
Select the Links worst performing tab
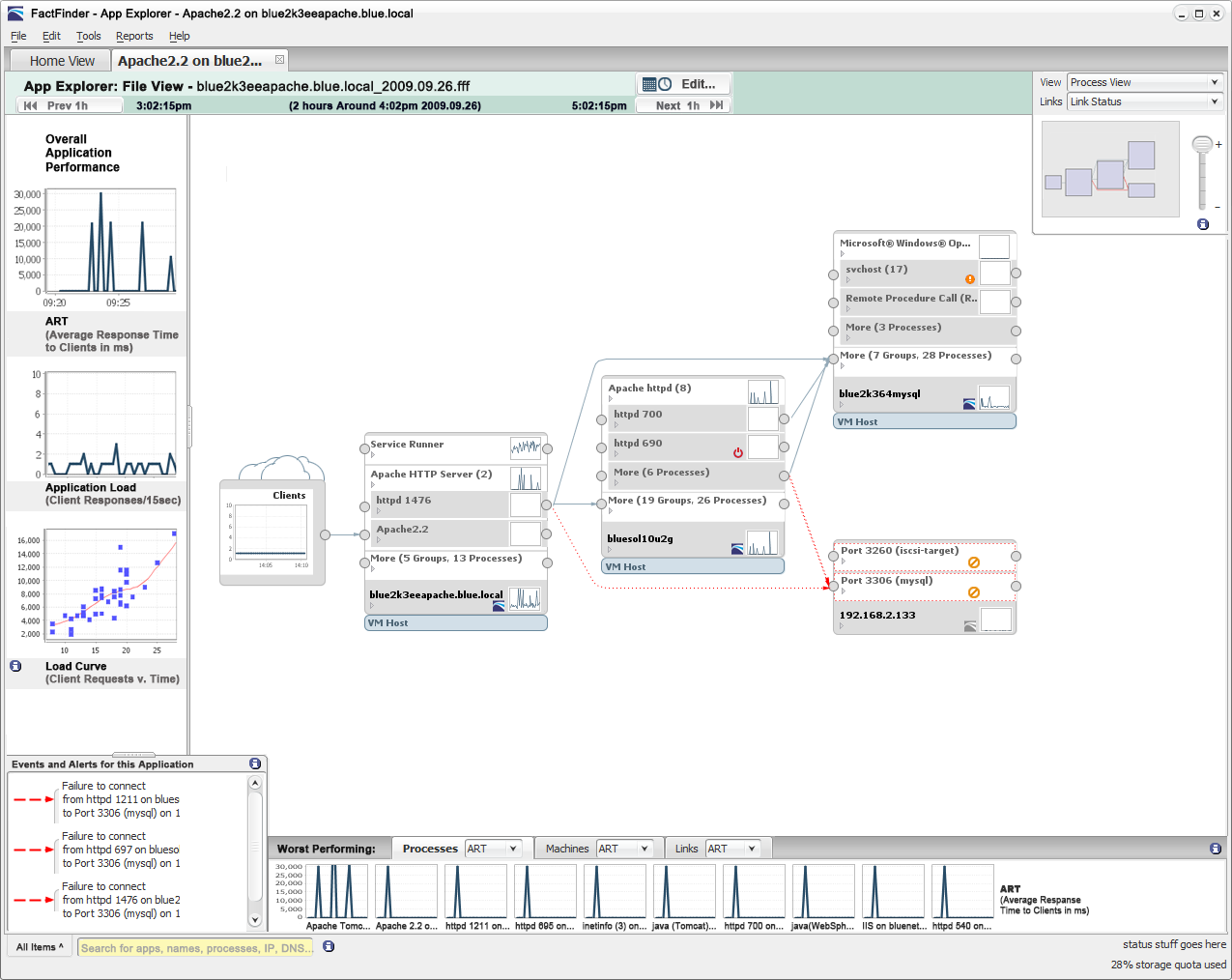[687, 849]
